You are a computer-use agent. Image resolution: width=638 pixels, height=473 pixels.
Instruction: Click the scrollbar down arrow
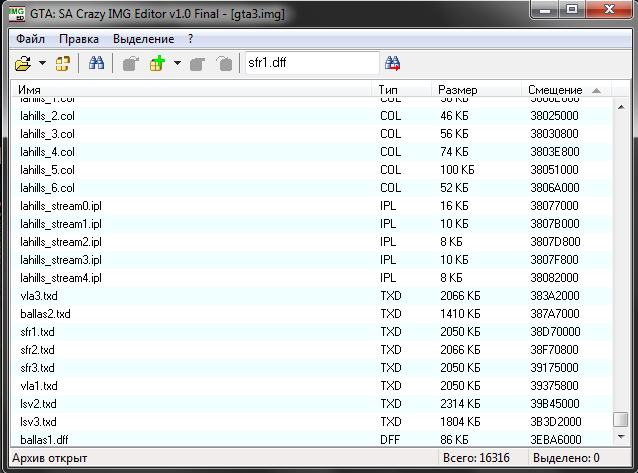tap(621, 437)
